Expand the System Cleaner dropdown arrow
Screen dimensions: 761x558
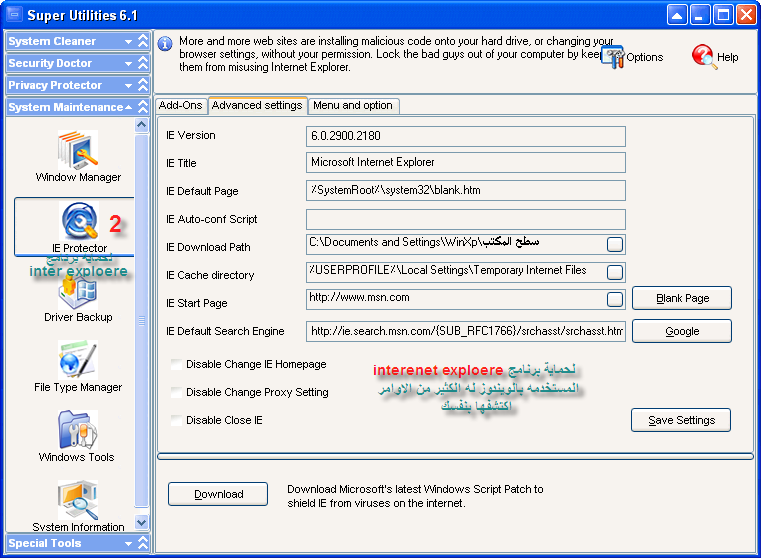pos(128,42)
